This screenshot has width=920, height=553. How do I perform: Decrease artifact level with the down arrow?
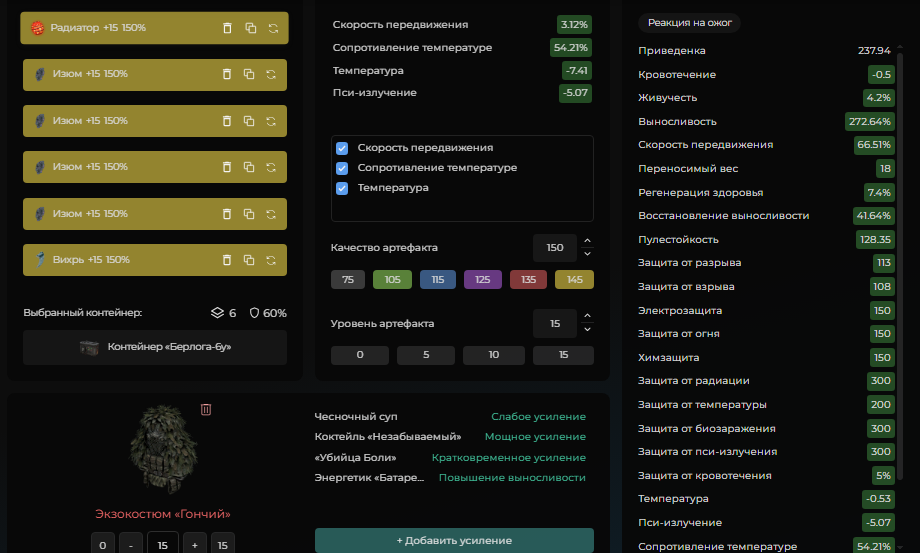[x=587, y=330]
